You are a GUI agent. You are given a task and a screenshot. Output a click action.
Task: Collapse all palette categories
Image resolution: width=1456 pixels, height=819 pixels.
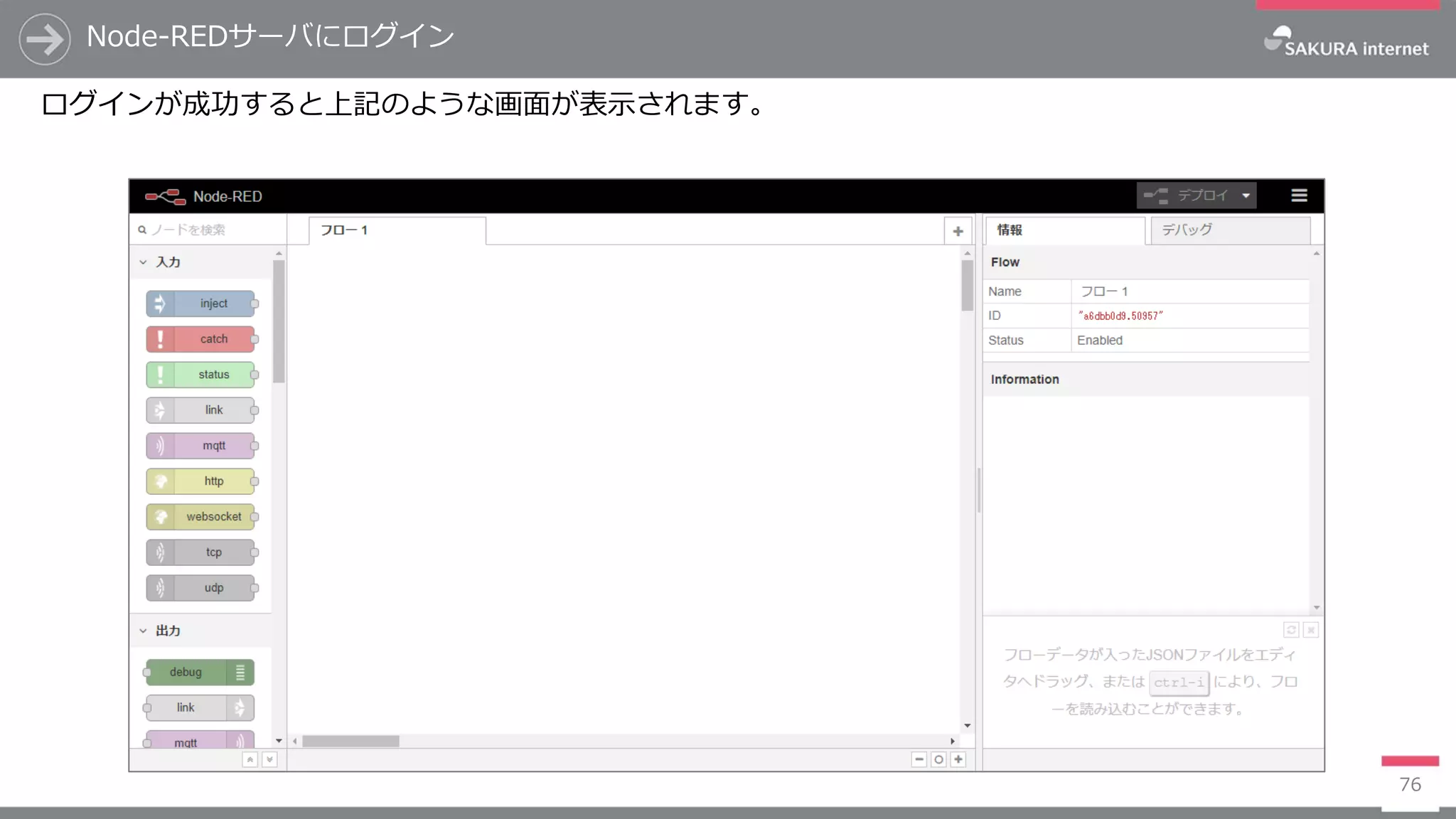click(x=250, y=759)
